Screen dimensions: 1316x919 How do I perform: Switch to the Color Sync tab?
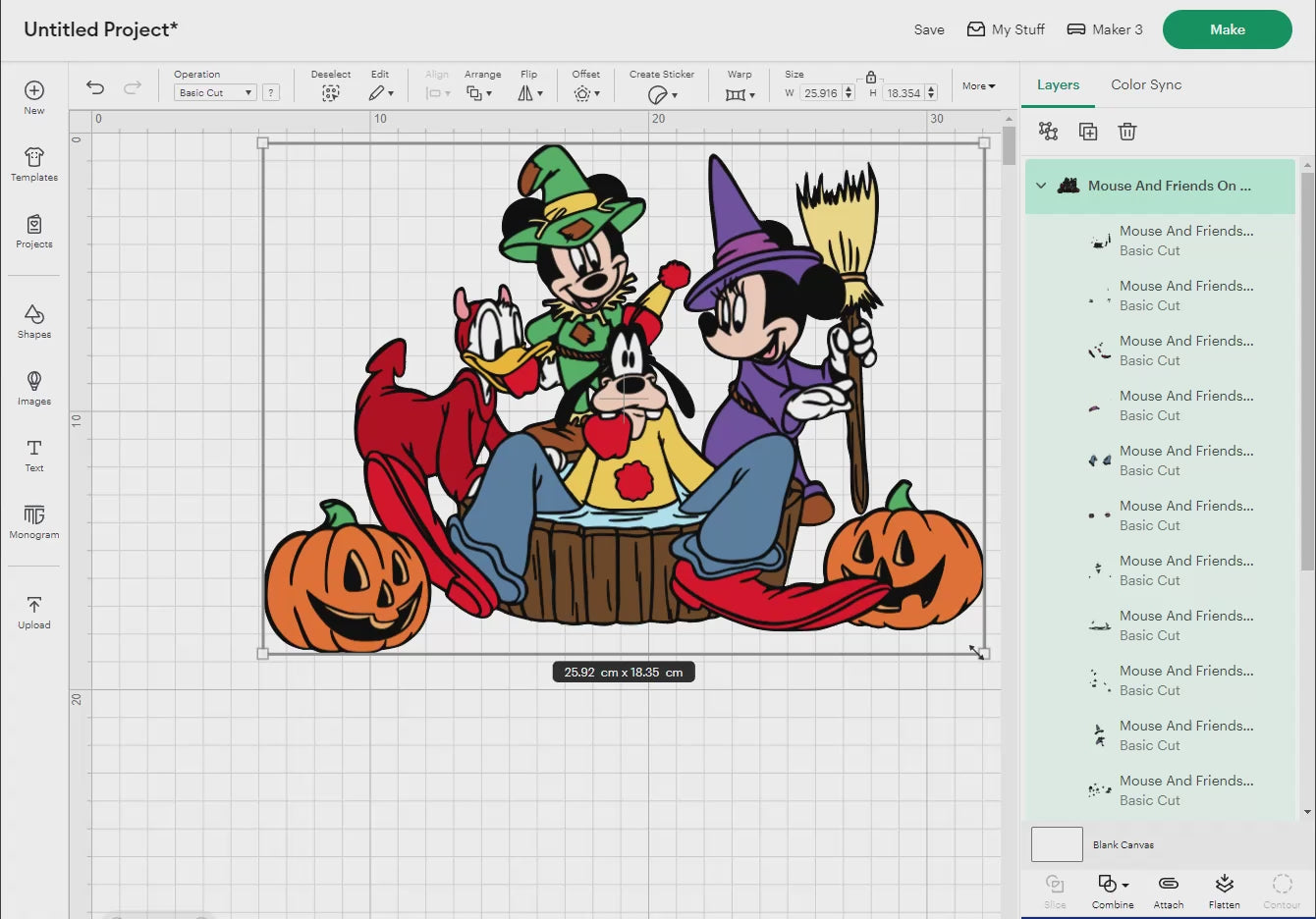pos(1146,84)
